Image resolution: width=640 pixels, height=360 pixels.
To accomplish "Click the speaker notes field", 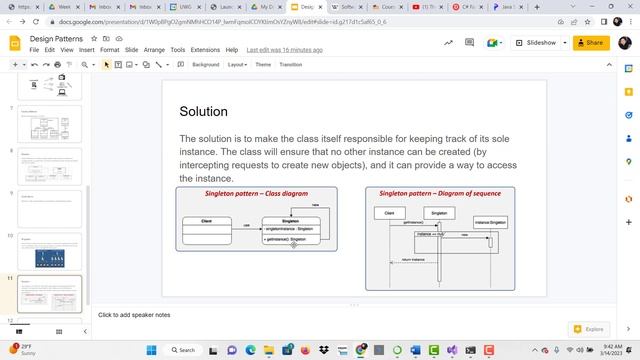I will [x=354, y=315].
